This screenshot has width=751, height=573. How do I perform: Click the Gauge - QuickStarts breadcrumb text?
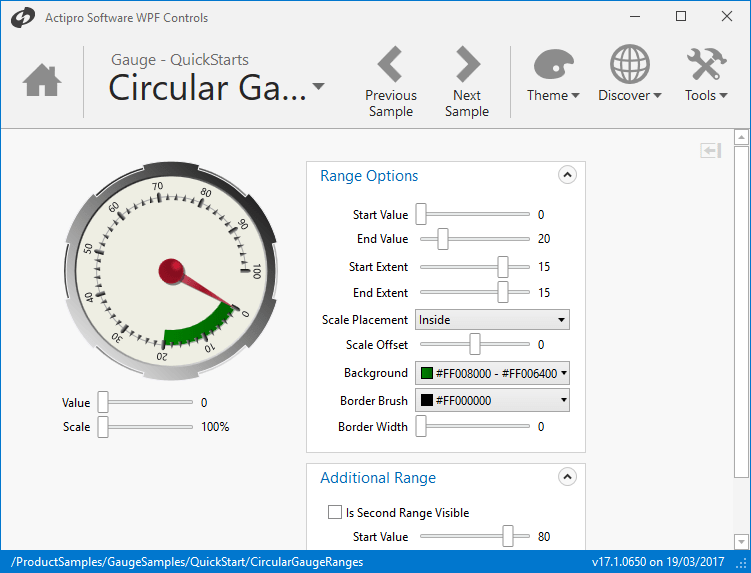click(x=180, y=60)
